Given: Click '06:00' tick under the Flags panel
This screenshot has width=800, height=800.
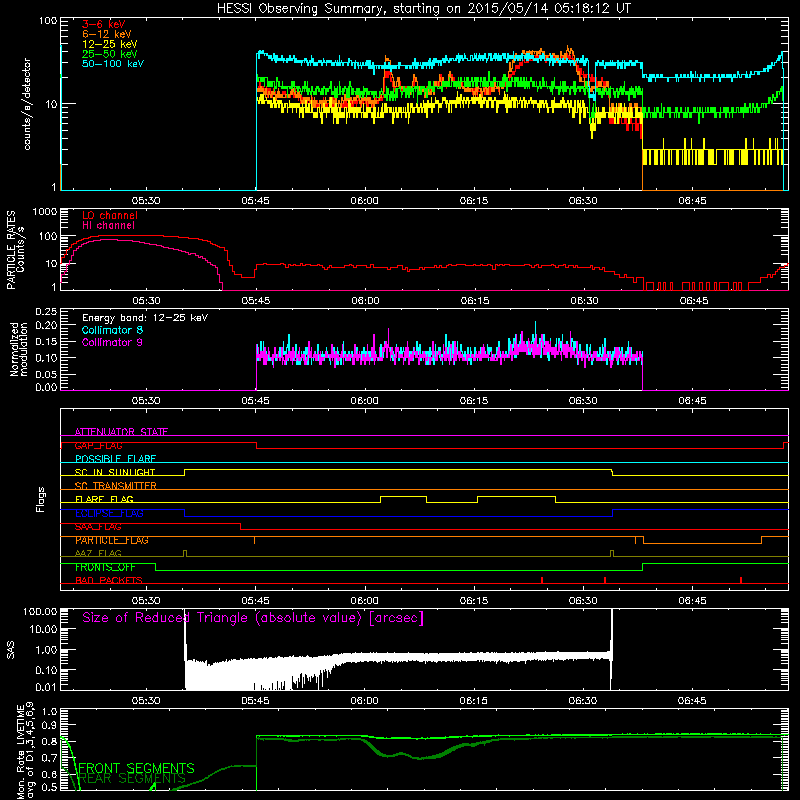Looking at the screenshot, I should (365, 601).
